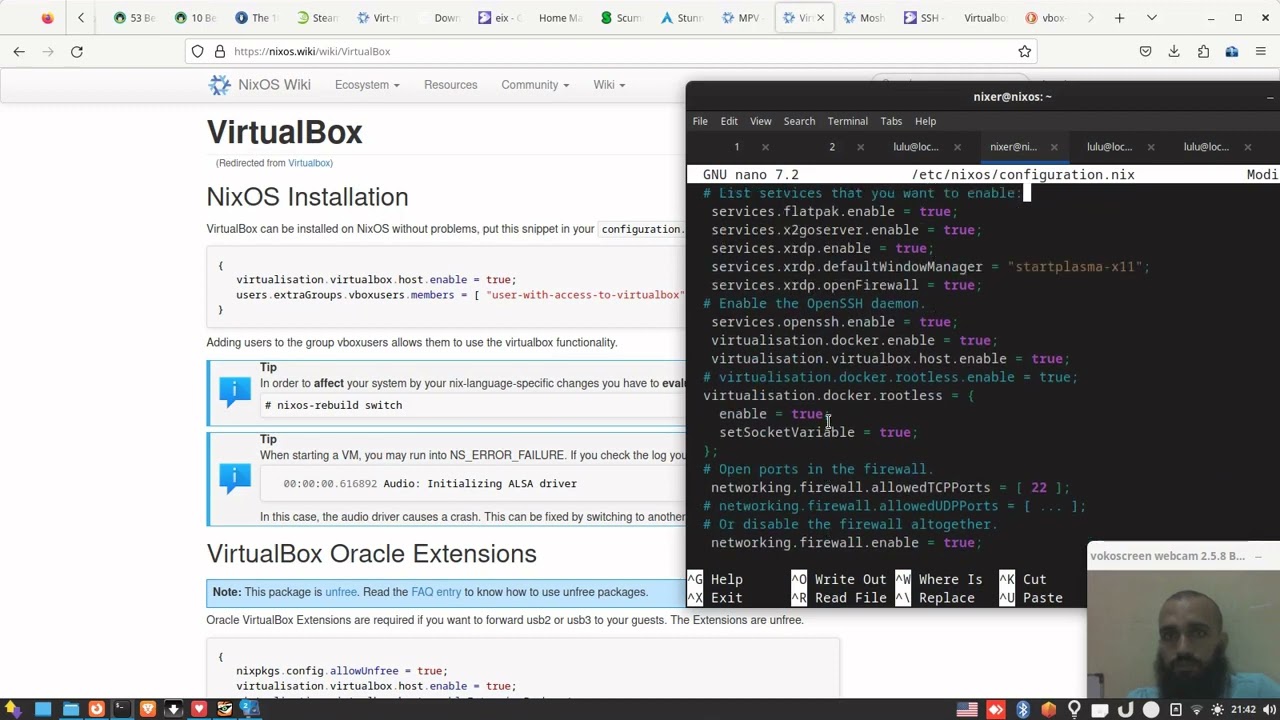
Task: Switch to the MPV browser tab
Action: [x=741, y=18]
